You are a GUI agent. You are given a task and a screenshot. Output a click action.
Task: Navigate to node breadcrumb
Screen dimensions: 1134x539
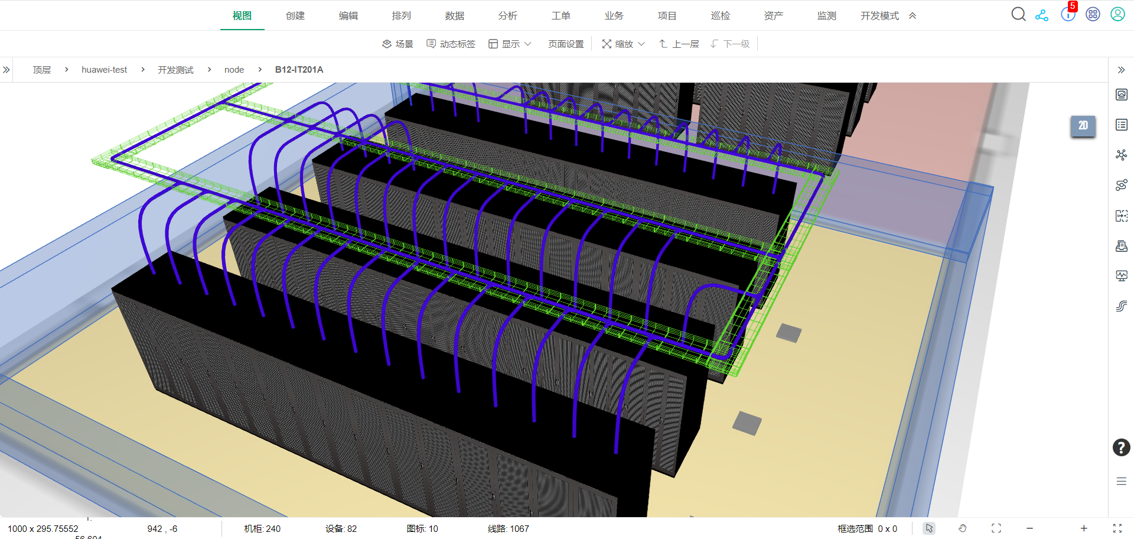click(234, 70)
